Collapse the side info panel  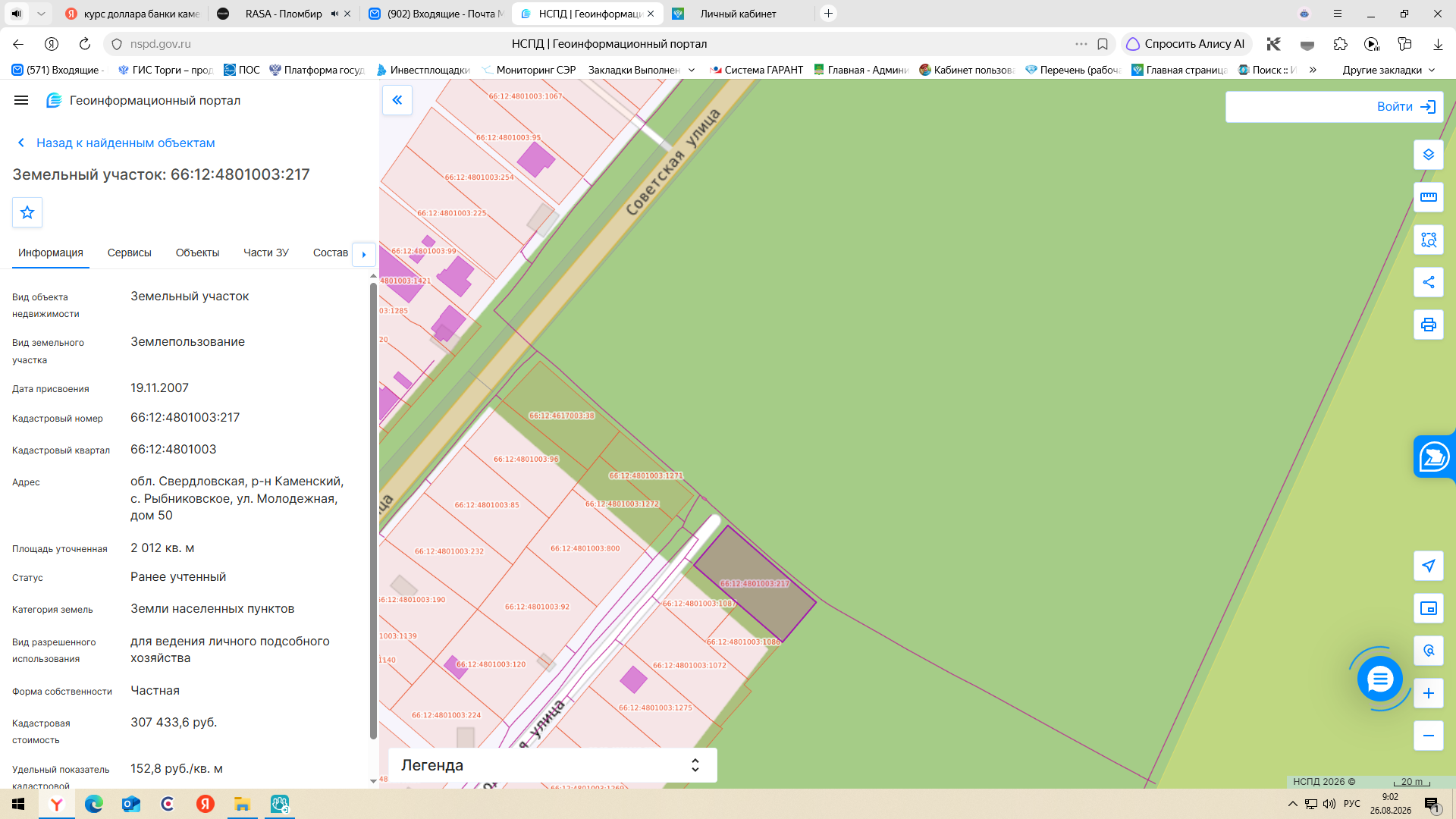coord(397,100)
